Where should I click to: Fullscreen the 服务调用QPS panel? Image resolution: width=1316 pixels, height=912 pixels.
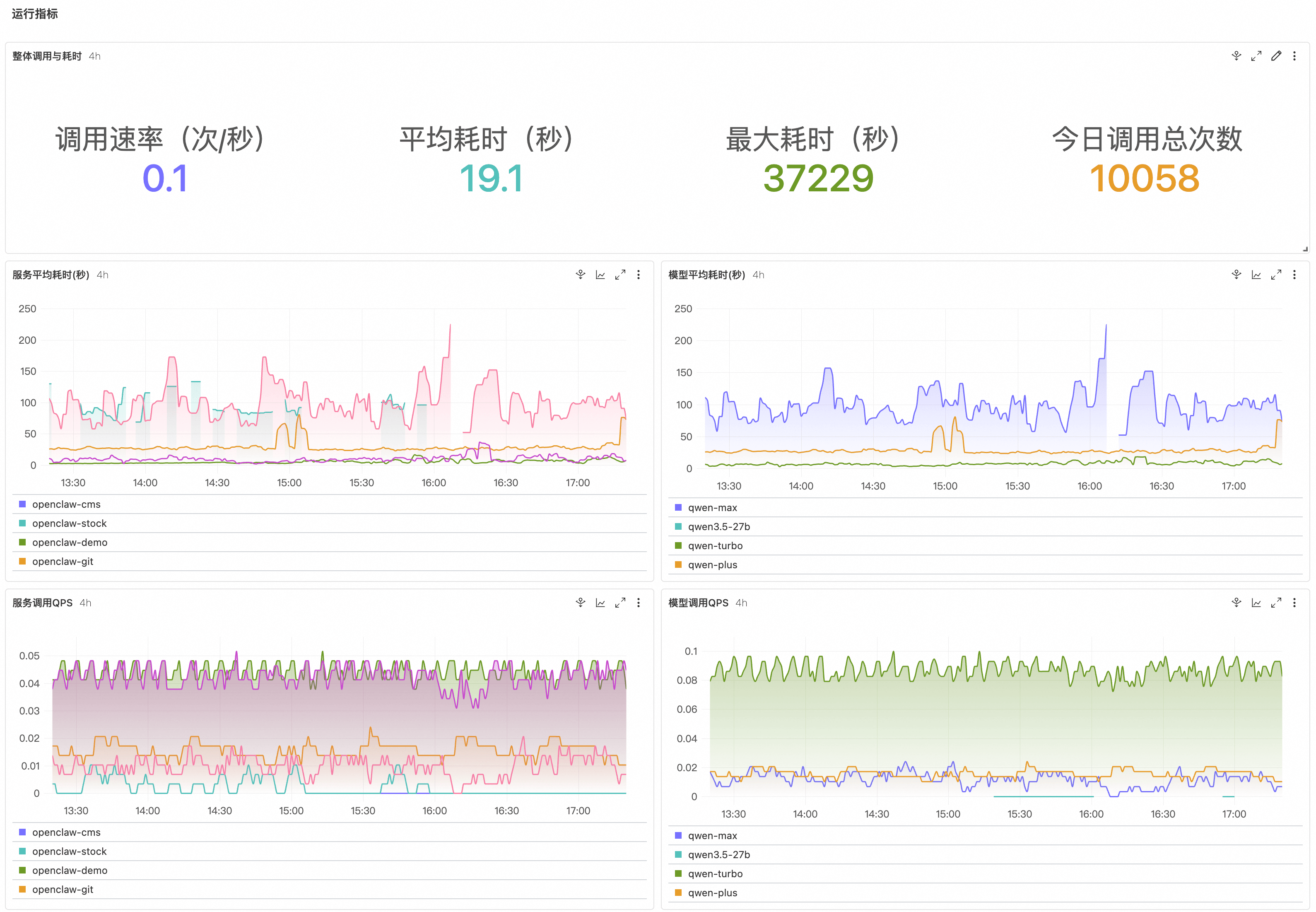620,603
